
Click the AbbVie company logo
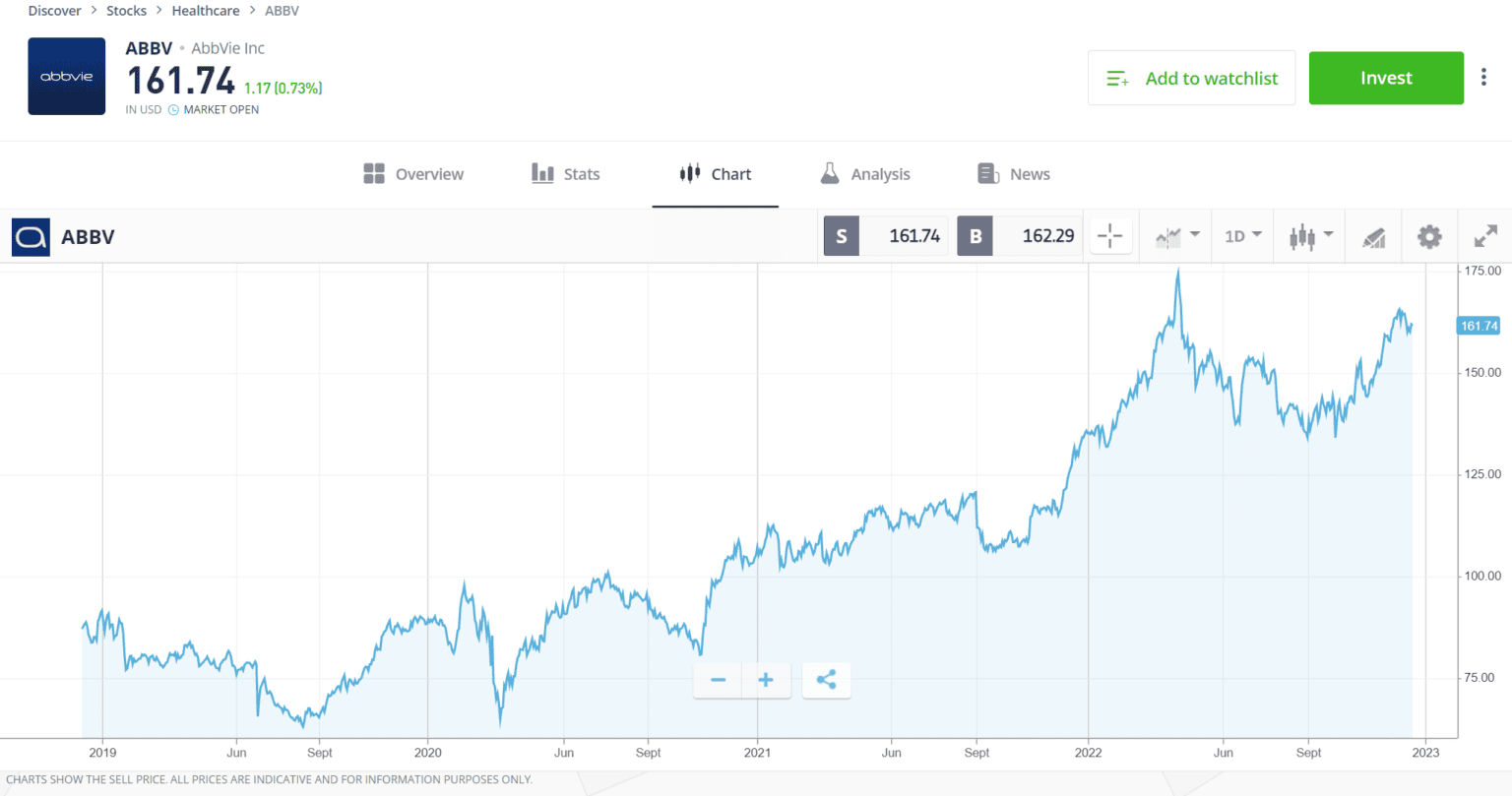pos(66,77)
